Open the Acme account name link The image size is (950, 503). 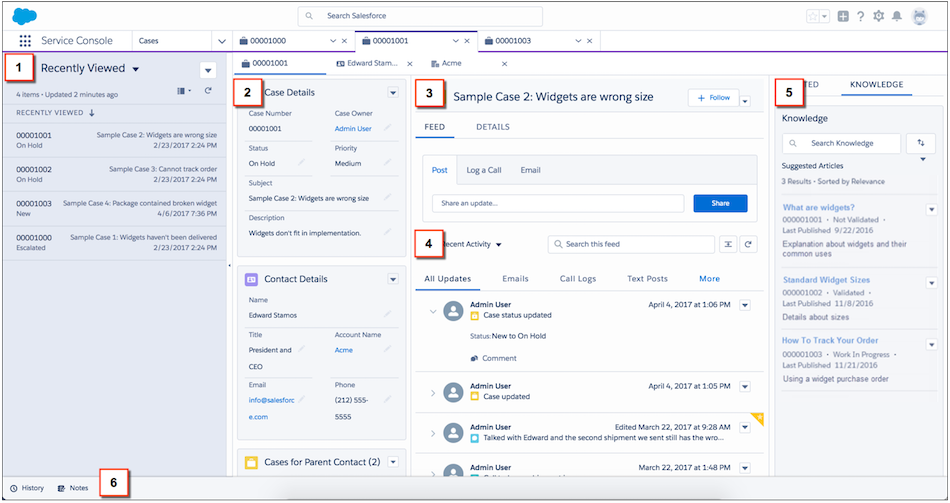tap(344, 350)
